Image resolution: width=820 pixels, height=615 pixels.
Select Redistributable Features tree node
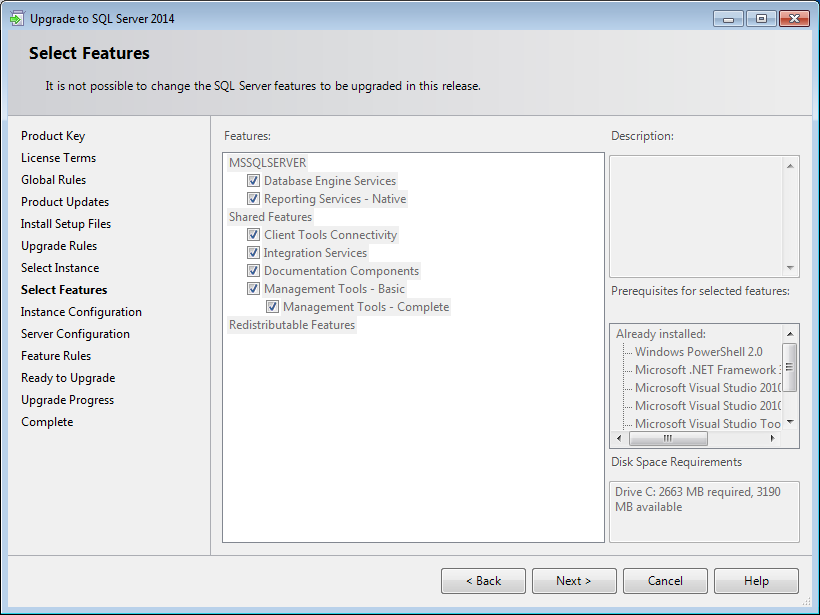[x=292, y=325]
